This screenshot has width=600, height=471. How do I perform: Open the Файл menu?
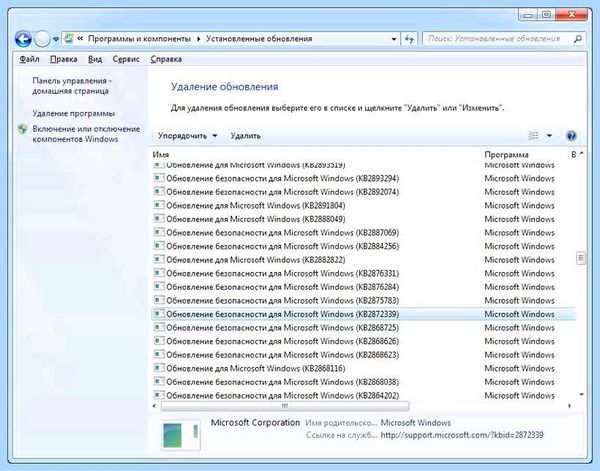(29, 59)
